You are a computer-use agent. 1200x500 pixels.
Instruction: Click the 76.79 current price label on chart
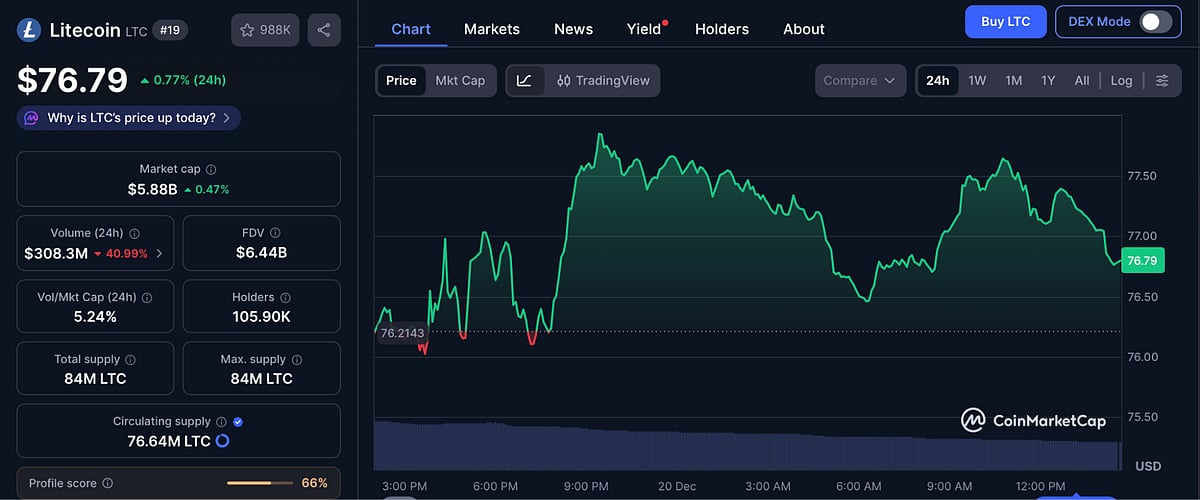pos(1141,261)
